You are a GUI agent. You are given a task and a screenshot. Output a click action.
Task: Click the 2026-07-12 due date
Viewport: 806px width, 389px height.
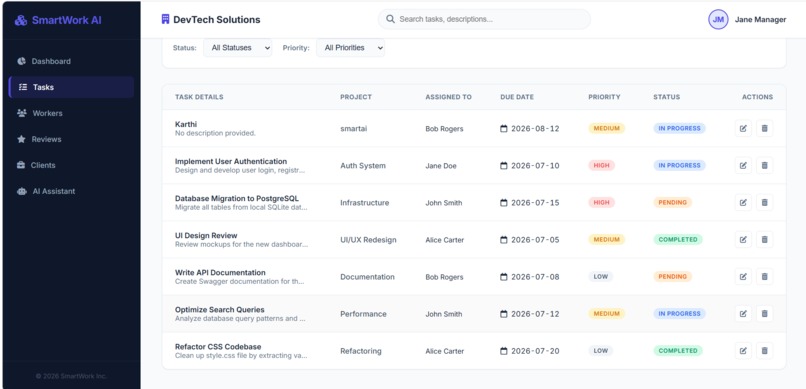(x=535, y=313)
